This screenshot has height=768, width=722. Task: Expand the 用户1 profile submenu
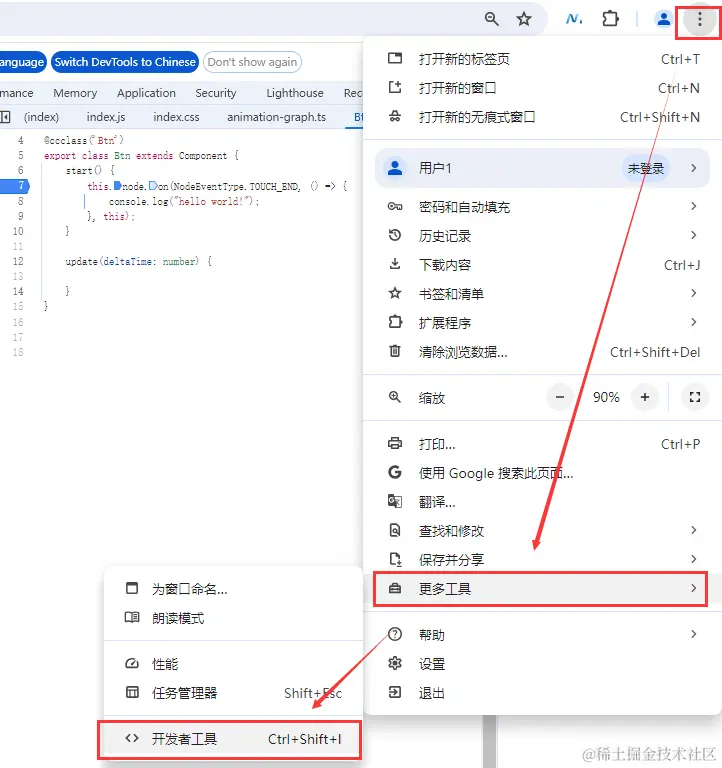694,168
